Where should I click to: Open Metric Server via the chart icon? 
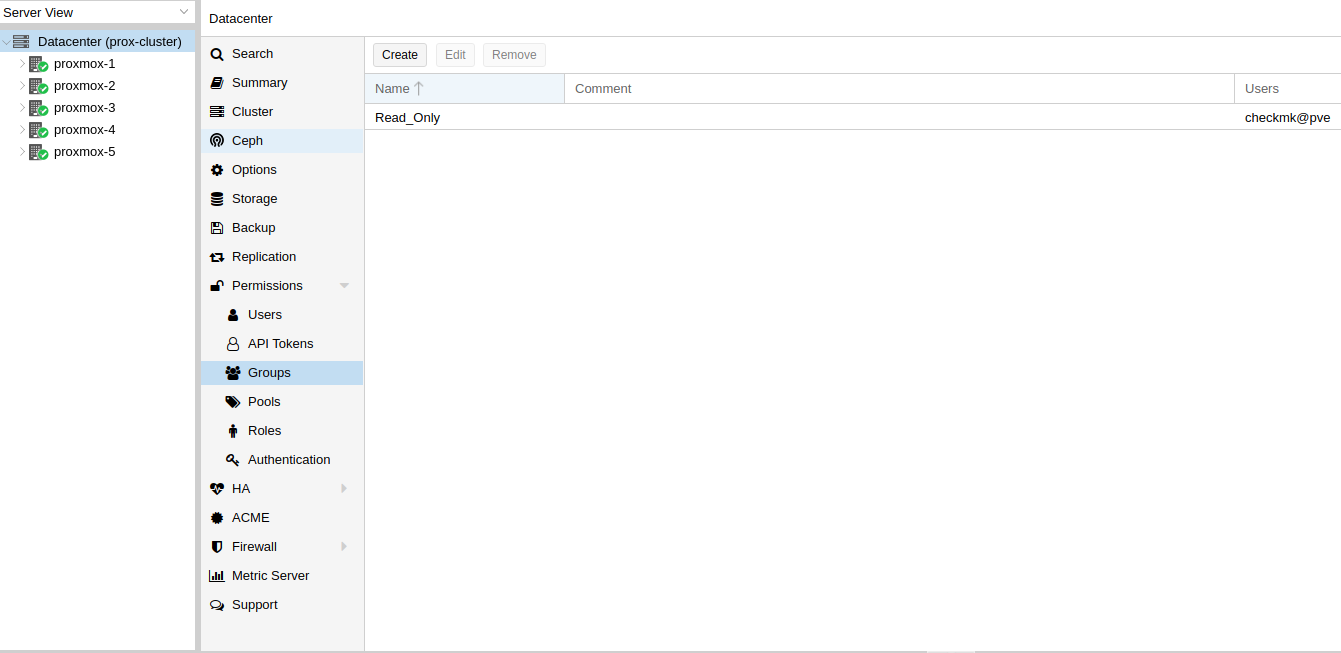(x=216, y=575)
